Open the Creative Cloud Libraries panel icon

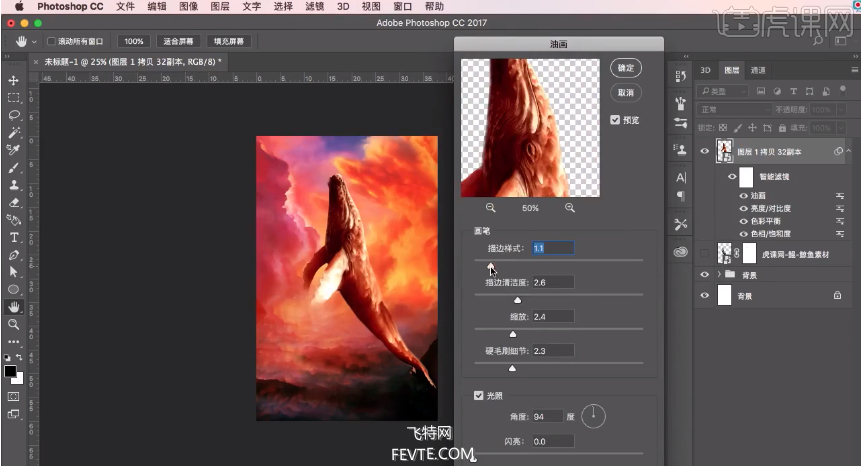(x=681, y=252)
